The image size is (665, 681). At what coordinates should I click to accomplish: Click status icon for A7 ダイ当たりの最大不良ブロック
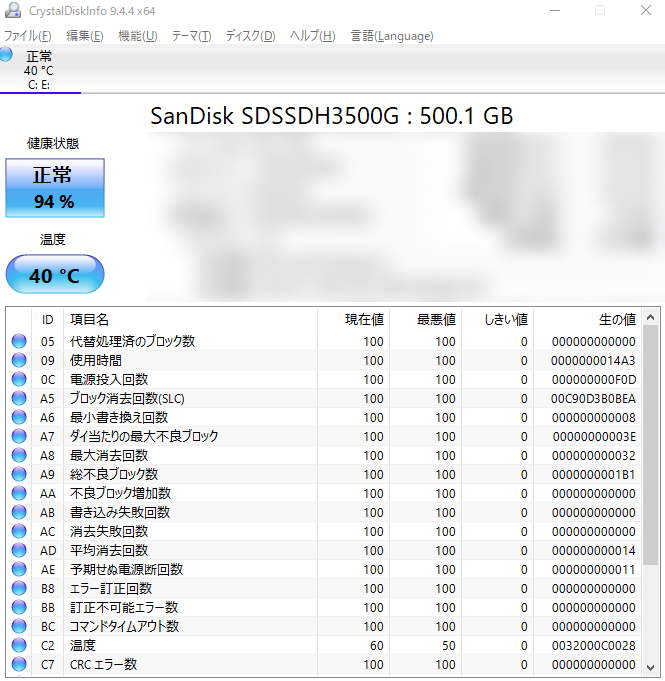(19, 436)
